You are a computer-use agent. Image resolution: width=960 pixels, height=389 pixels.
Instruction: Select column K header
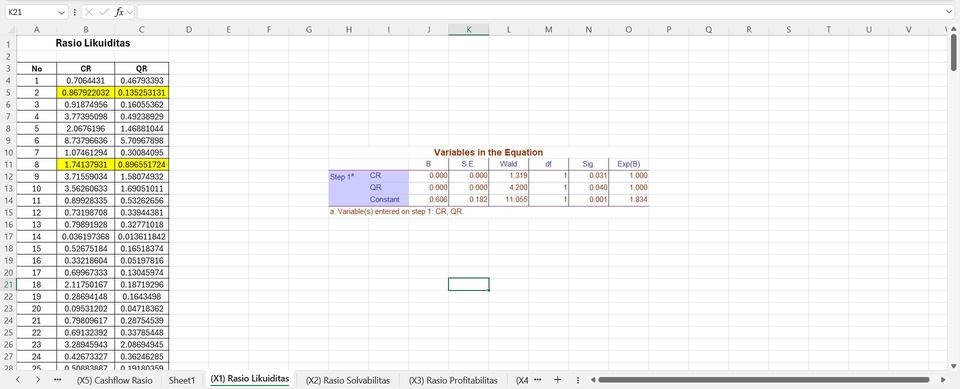pyautogui.click(x=468, y=29)
